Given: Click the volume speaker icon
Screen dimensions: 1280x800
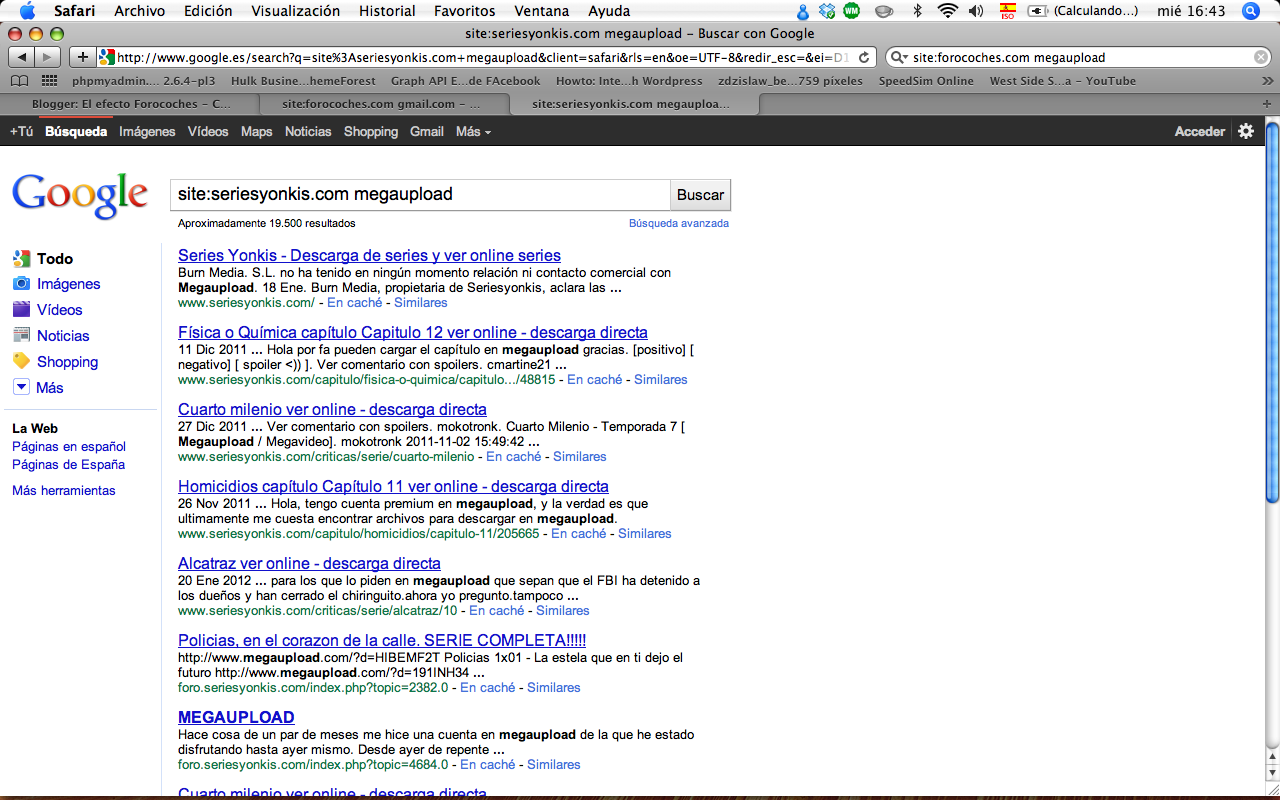Looking at the screenshot, I should click(x=975, y=11).
